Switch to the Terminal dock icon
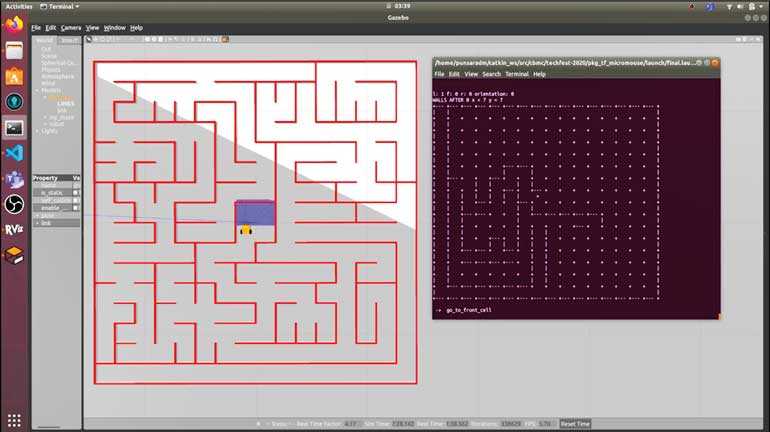Image resolution: width=770 pixels, height=432 pixels. (x=14, y=127)
